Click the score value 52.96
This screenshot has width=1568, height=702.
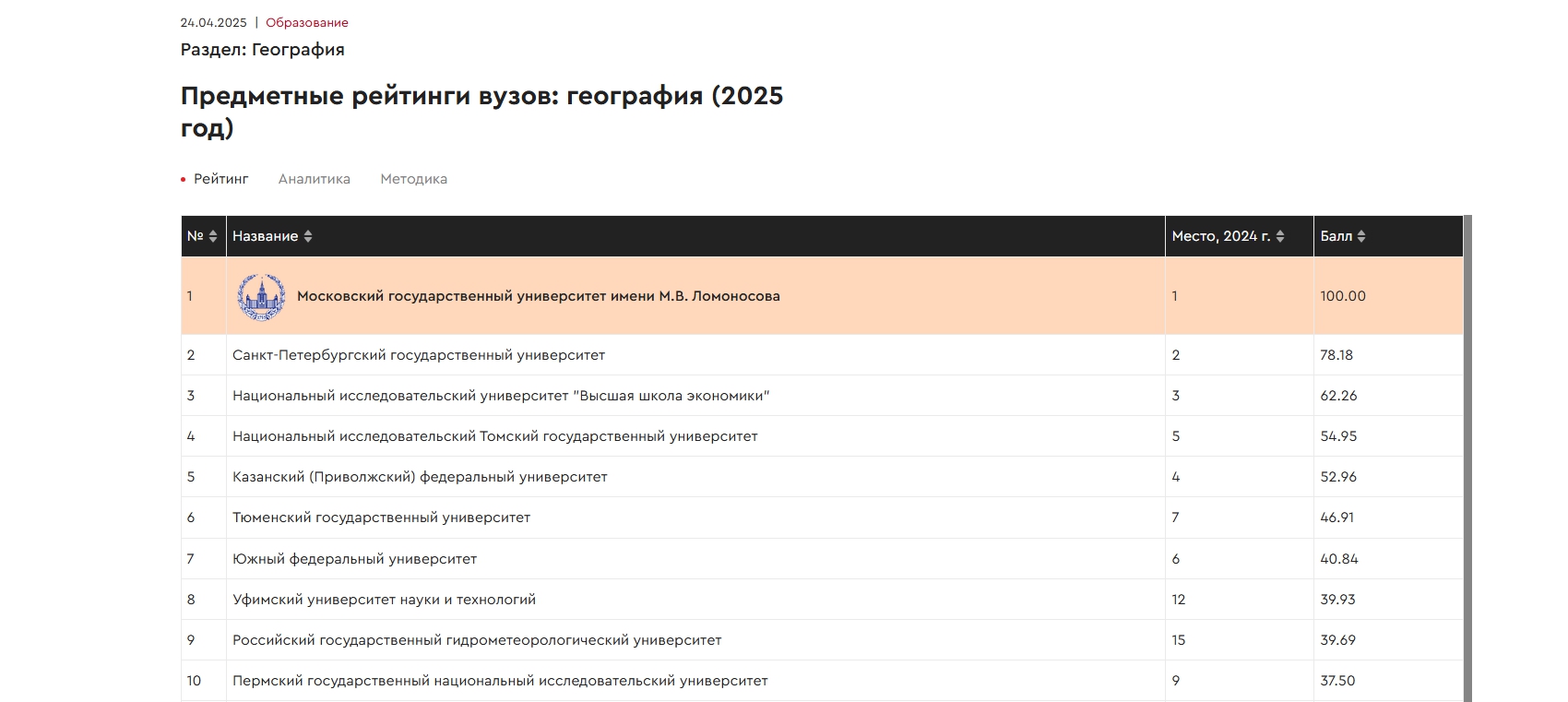coord(1338,477)
